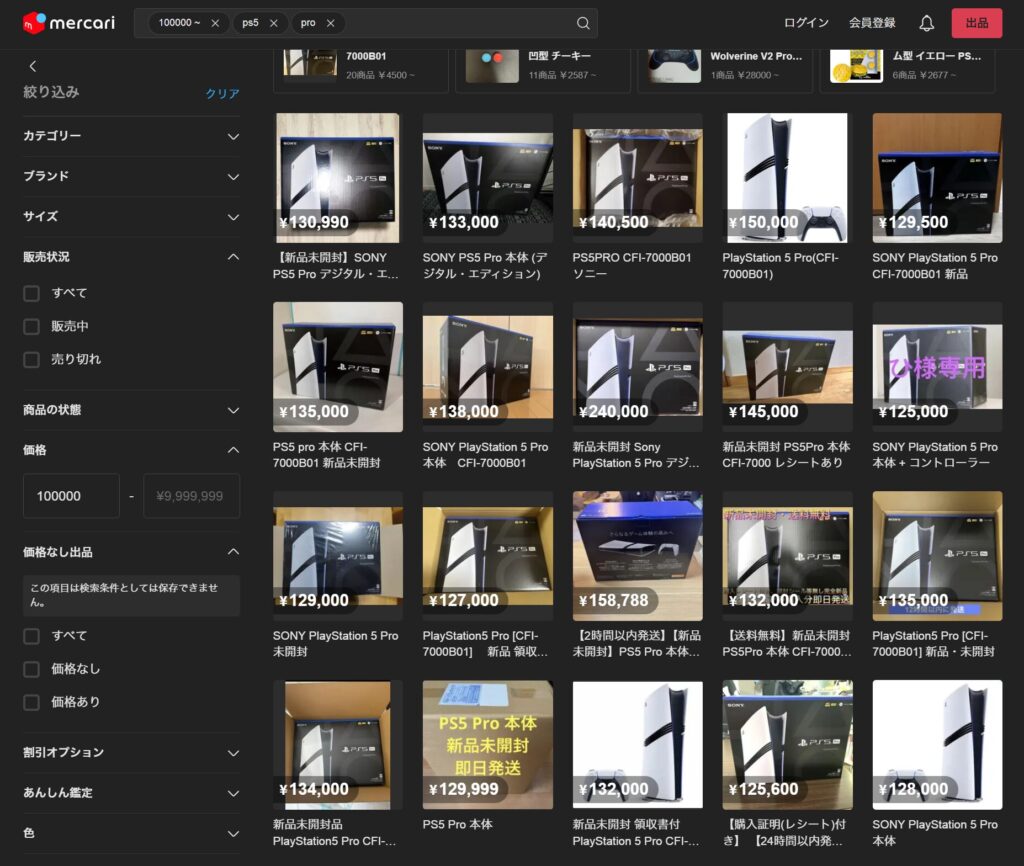Check すべて under 販売状況
1024x866 pixels.
coord(31,293)
